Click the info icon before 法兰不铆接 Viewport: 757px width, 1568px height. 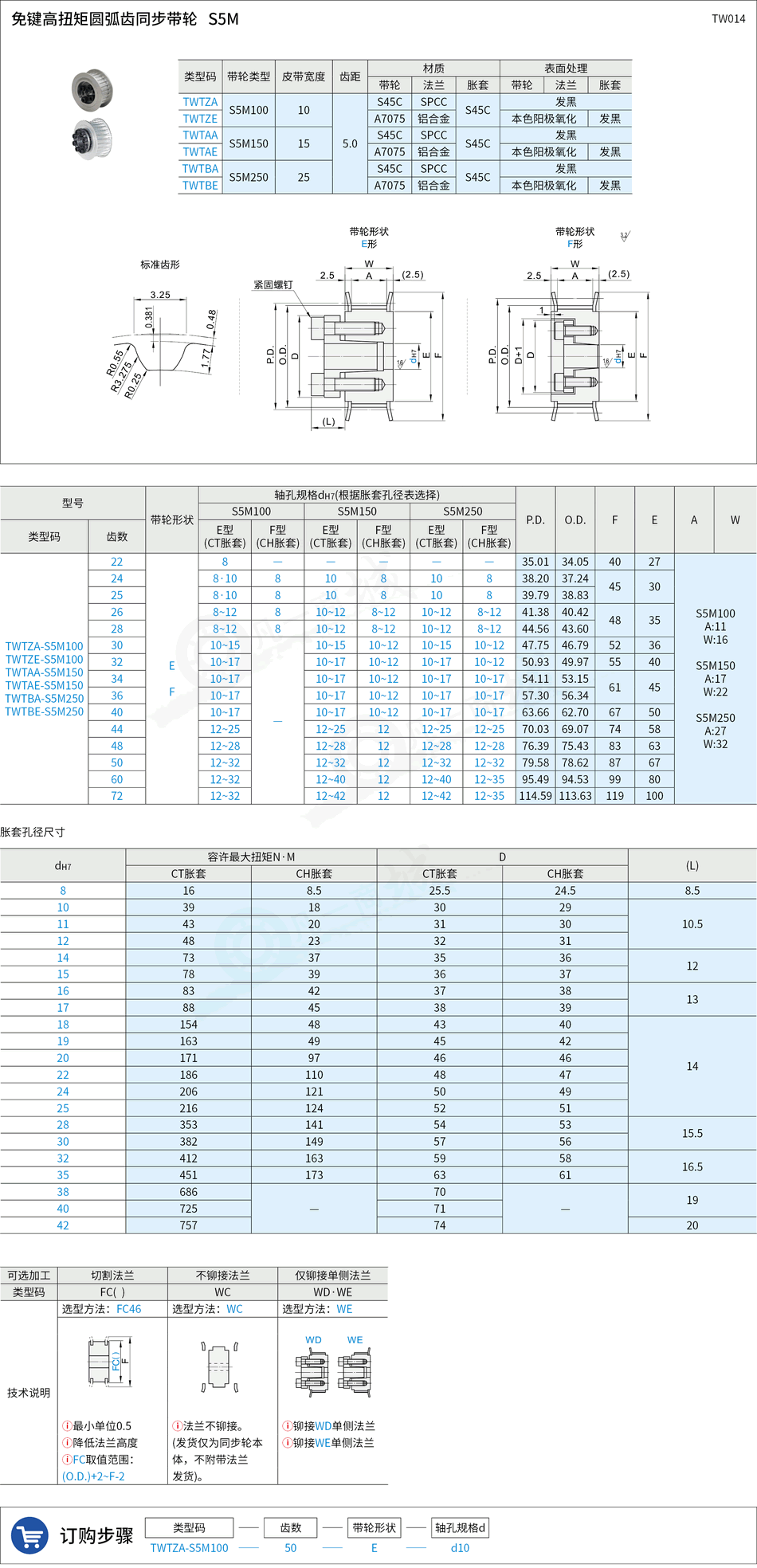(177, 1425)
